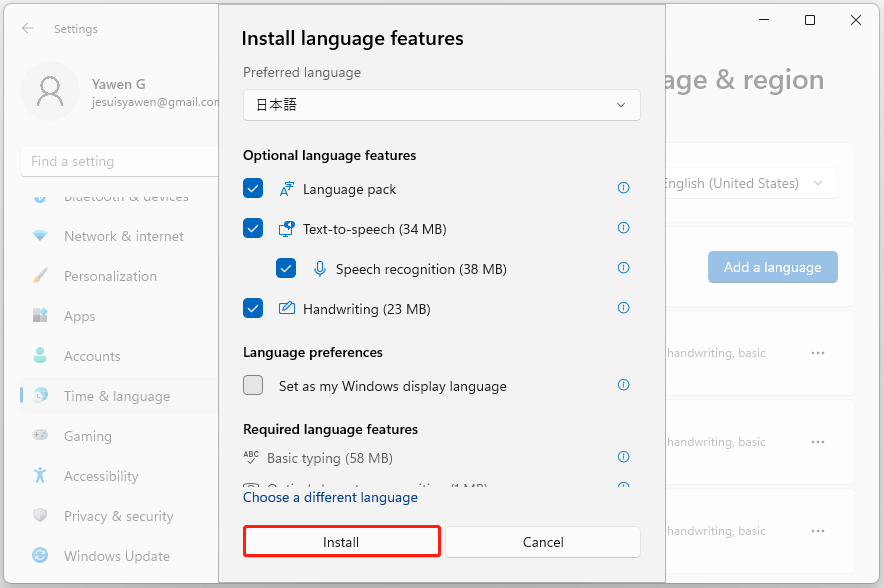Screen dimensions: 884x588
Task: Enable Set as my Windows display language
Action: click(253, 385)
